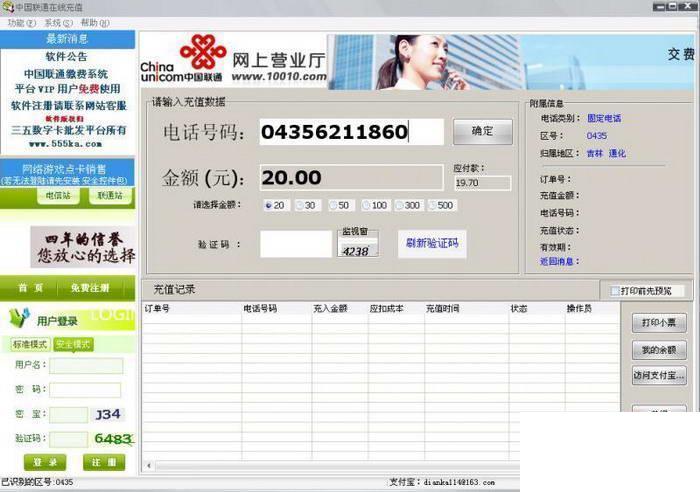The height and width of the screenshot is (492, 700).
Task: Click the 我的余额 button
Action: 659,350
